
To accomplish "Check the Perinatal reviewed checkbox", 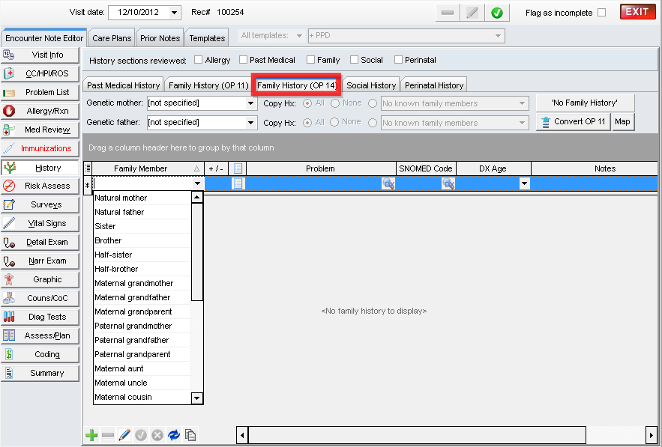I will coord(398,60).
